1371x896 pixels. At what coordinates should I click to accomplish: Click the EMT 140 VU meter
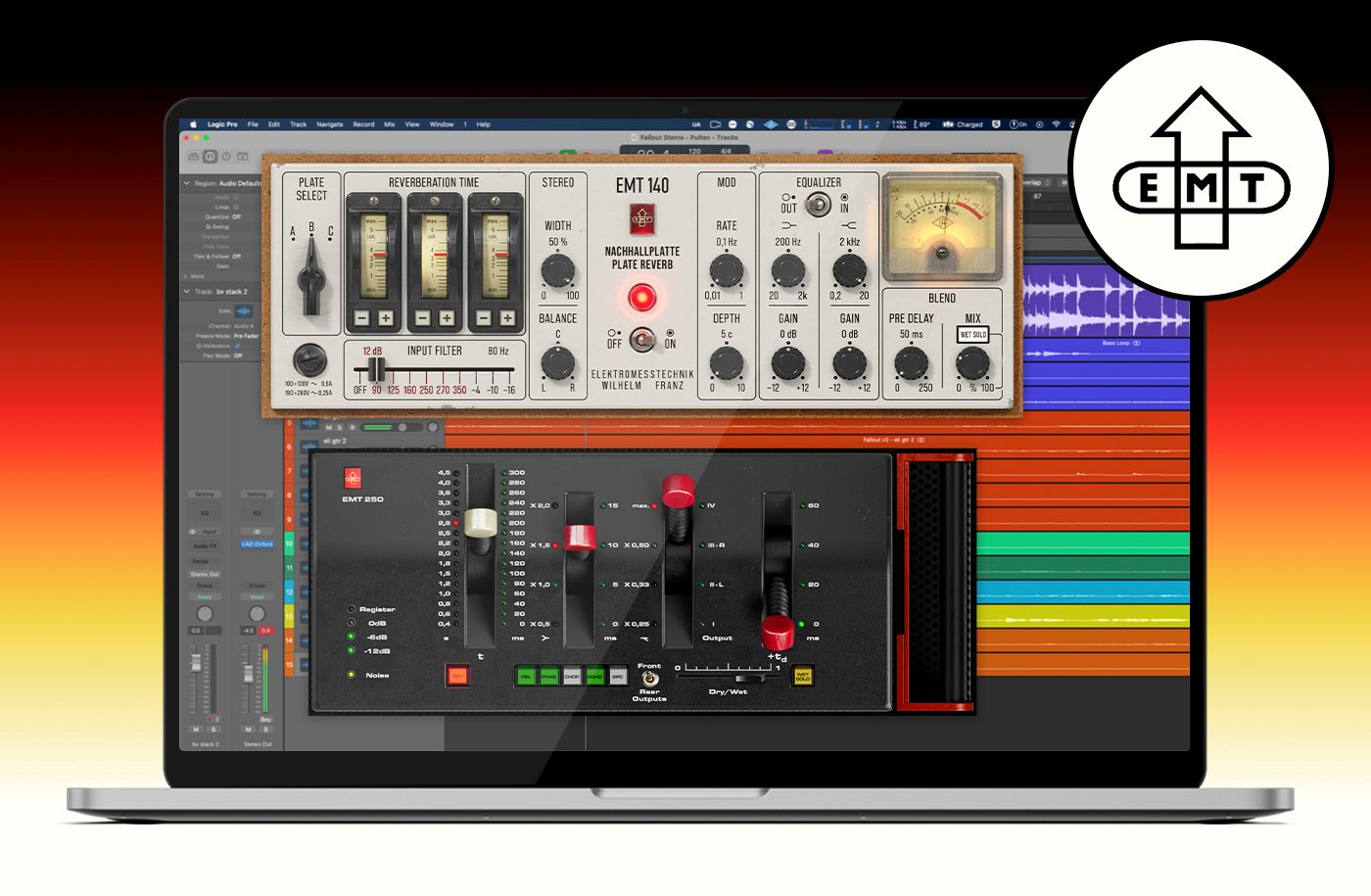pos(942,227)
